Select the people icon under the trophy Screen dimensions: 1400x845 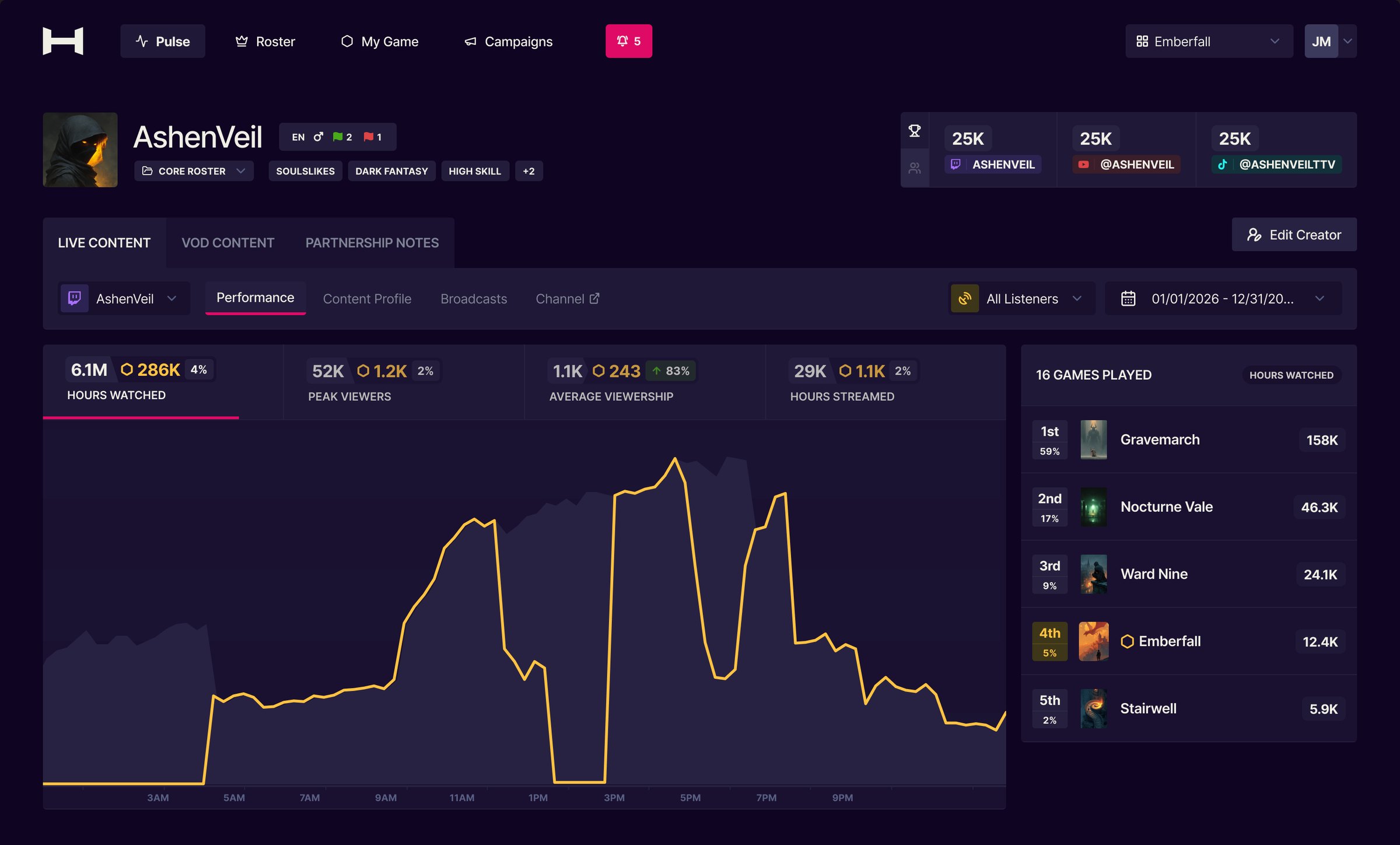click(x=915, y=168)
